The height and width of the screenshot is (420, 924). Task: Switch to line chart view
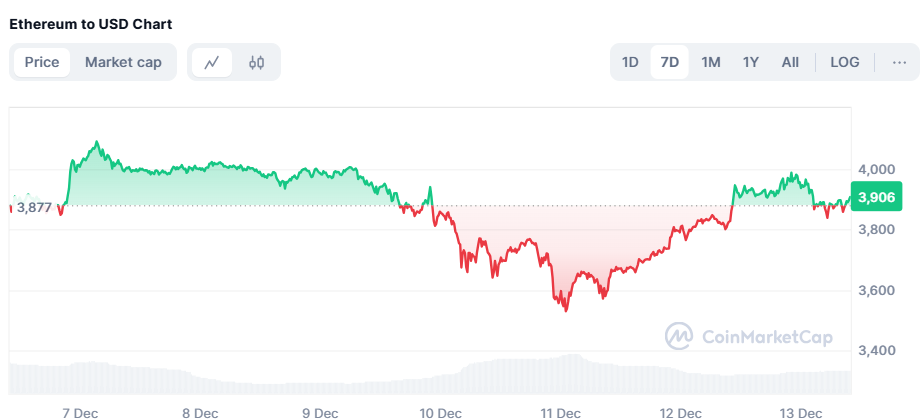[212, 62]
